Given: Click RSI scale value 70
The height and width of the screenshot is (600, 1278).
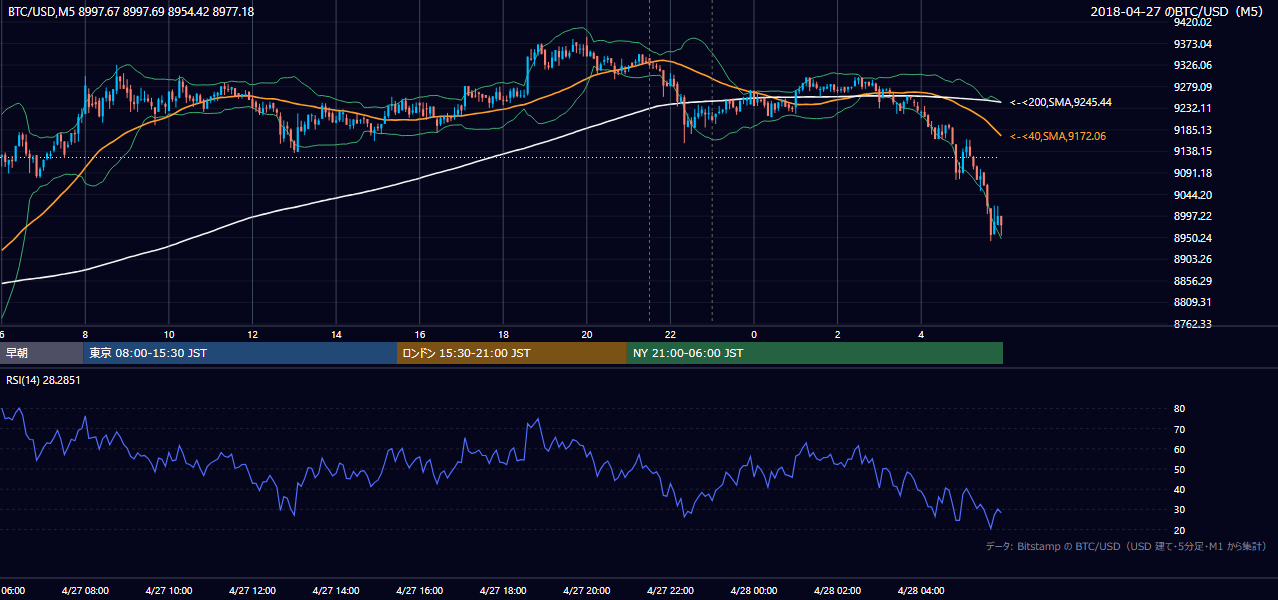Looking at the screenshot, I should 1179,429.
